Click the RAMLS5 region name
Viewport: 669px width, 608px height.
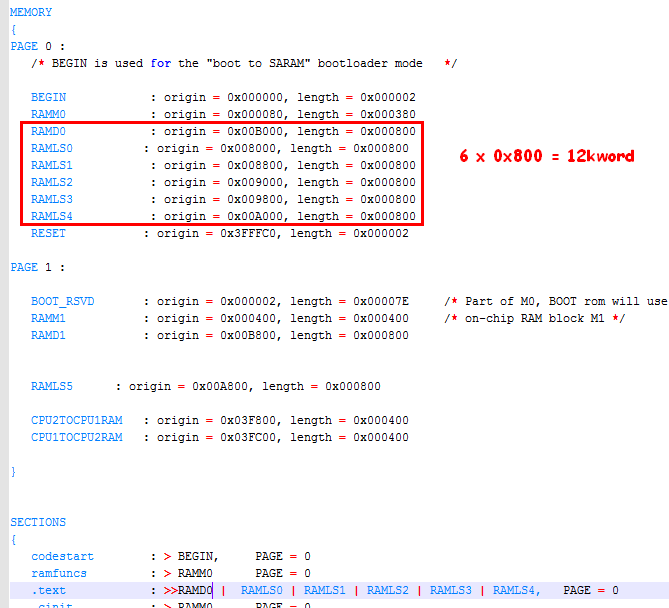tap(52, 387)
